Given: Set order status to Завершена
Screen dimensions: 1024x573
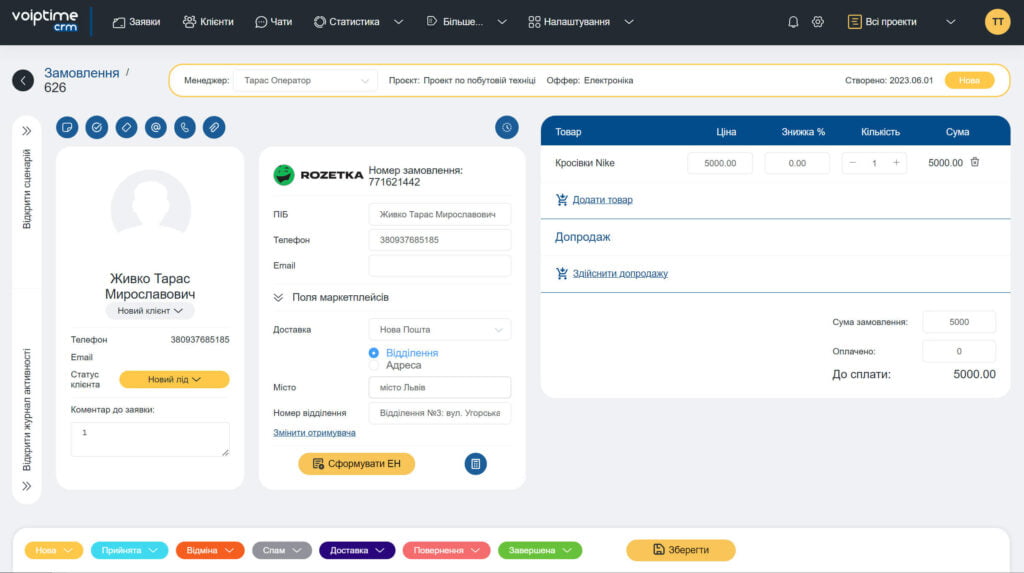Looking at the screenshot, I should (x=540, y=551).
